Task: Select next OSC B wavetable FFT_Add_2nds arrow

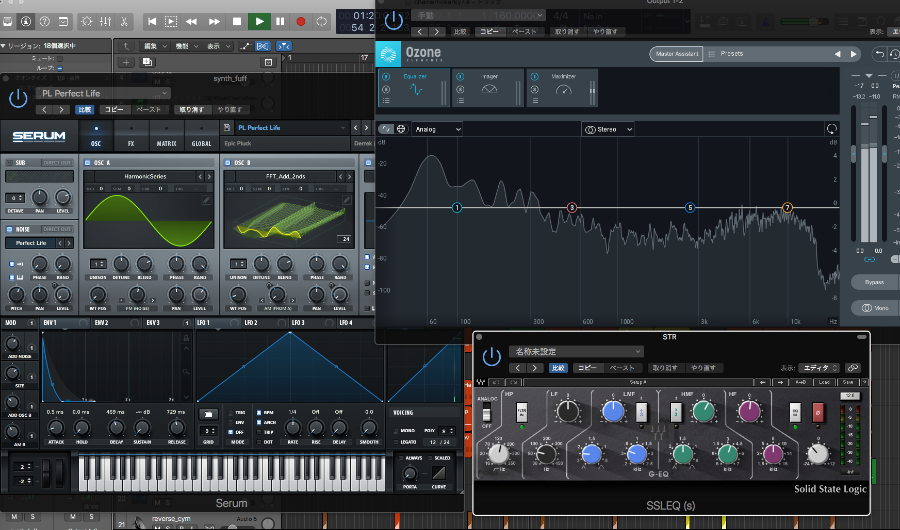Action: point(349,176)
